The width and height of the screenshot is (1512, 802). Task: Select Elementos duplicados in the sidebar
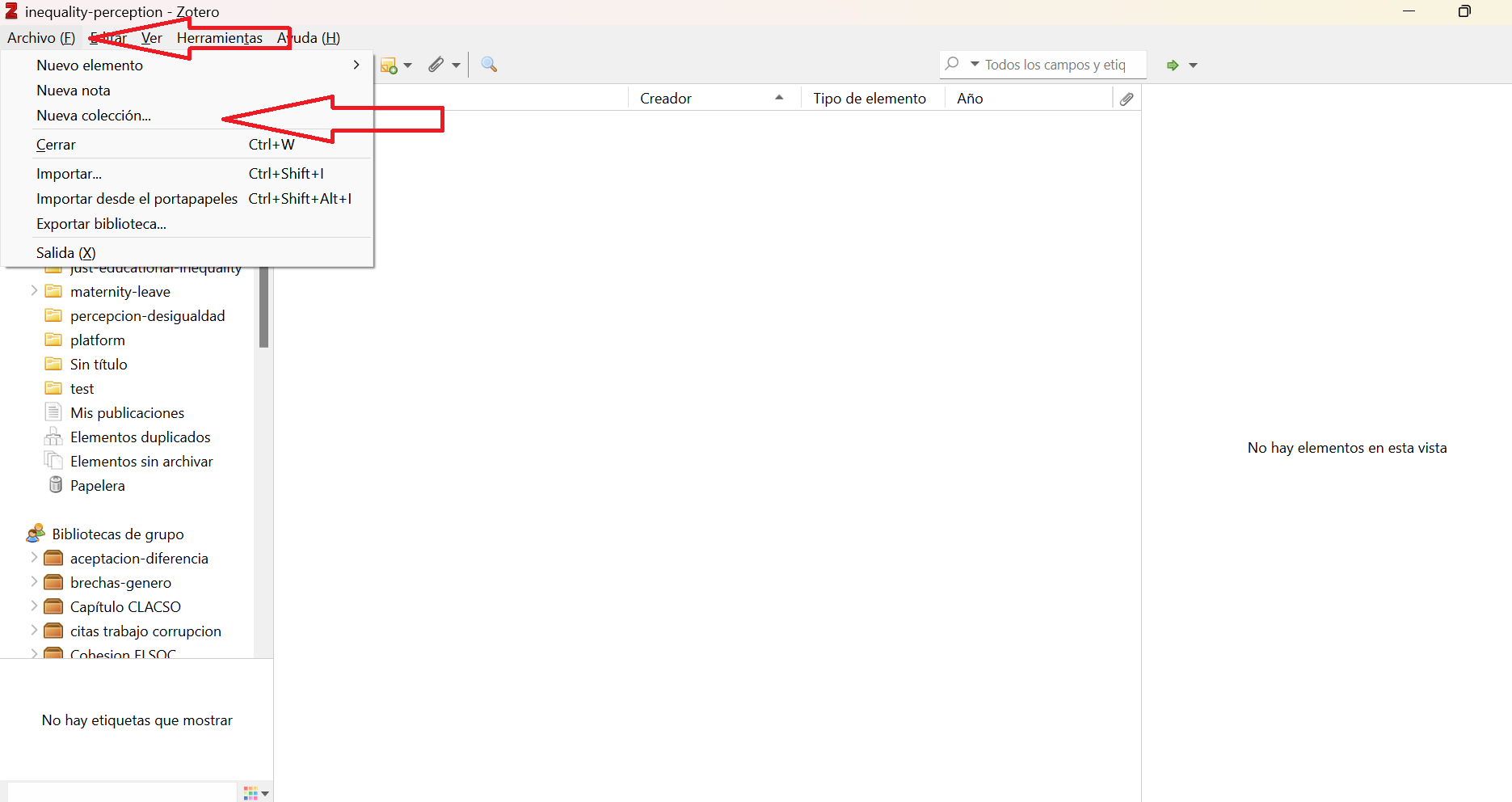coord(140,437)
